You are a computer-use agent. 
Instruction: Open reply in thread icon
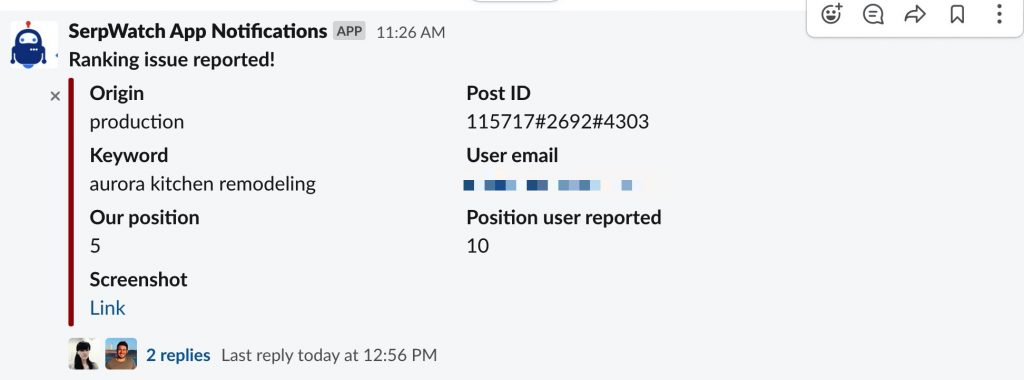point(873,14)
